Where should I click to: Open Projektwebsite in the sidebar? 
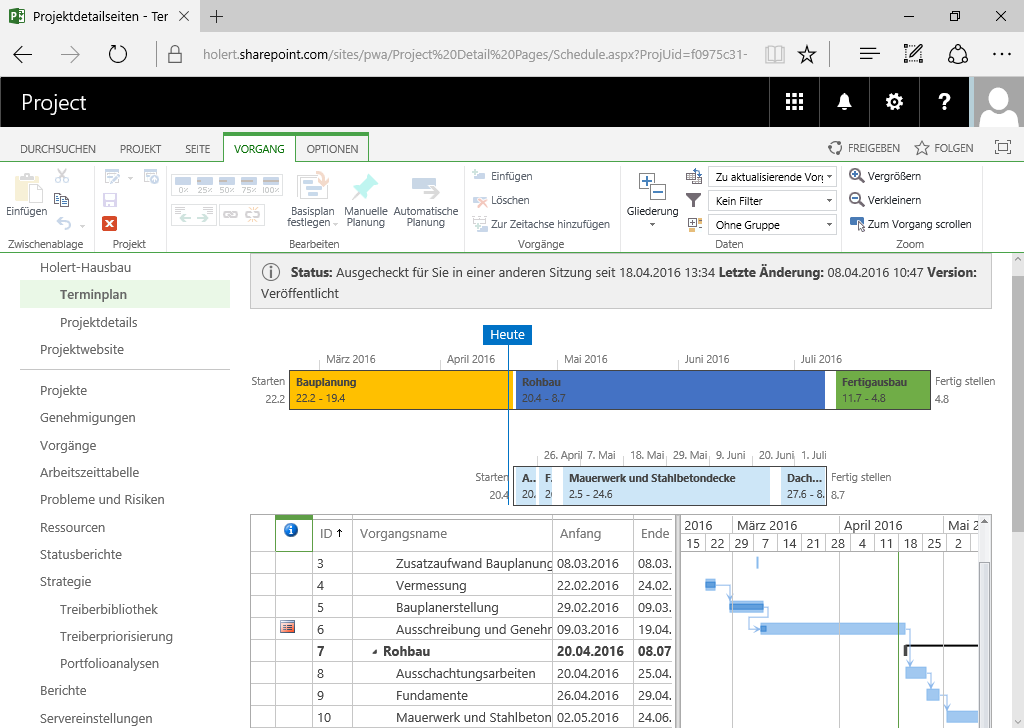pos(82,349)
